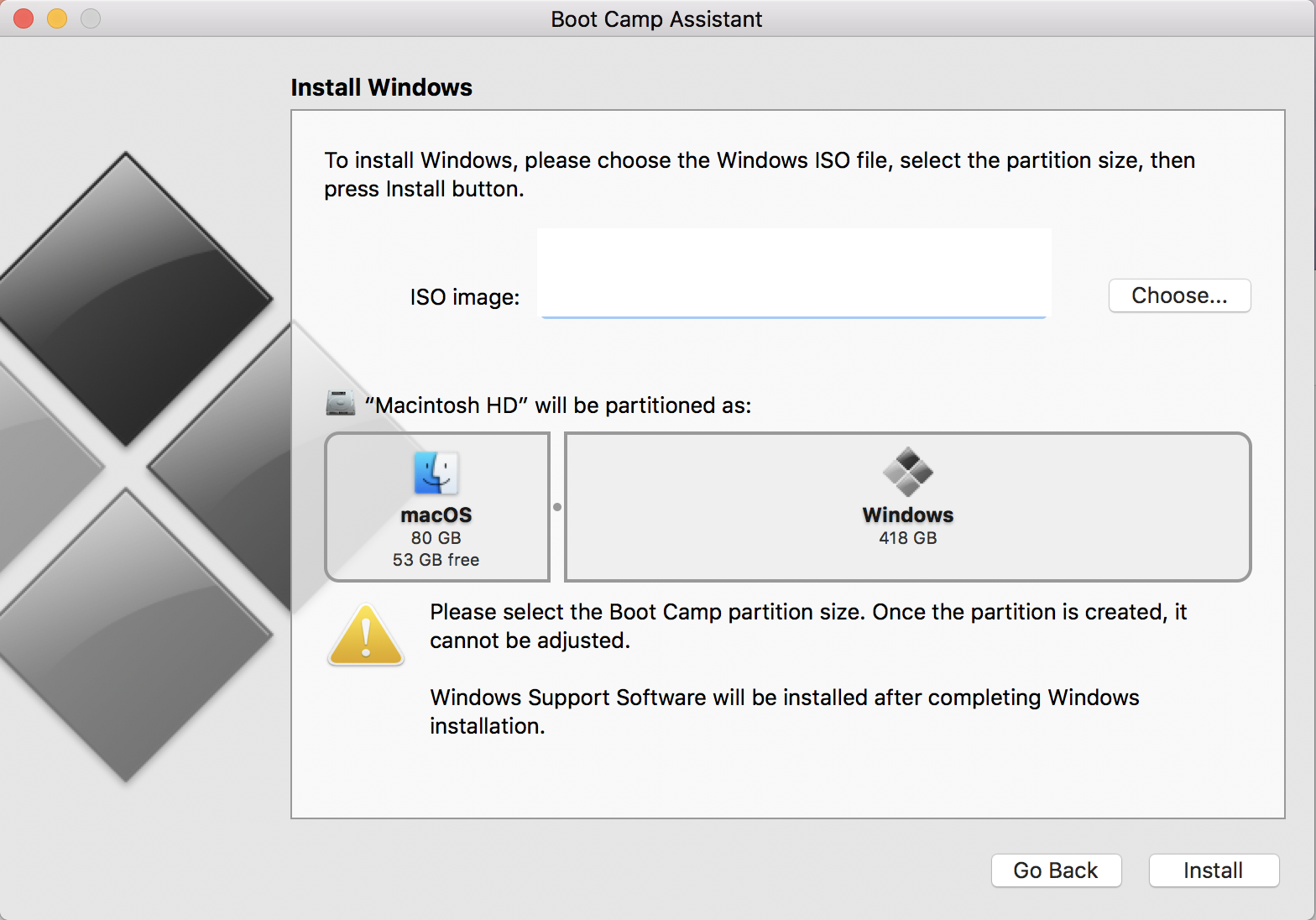Click the Macintosh HD disk icon

pyautogui.click(x=340, y=404)
